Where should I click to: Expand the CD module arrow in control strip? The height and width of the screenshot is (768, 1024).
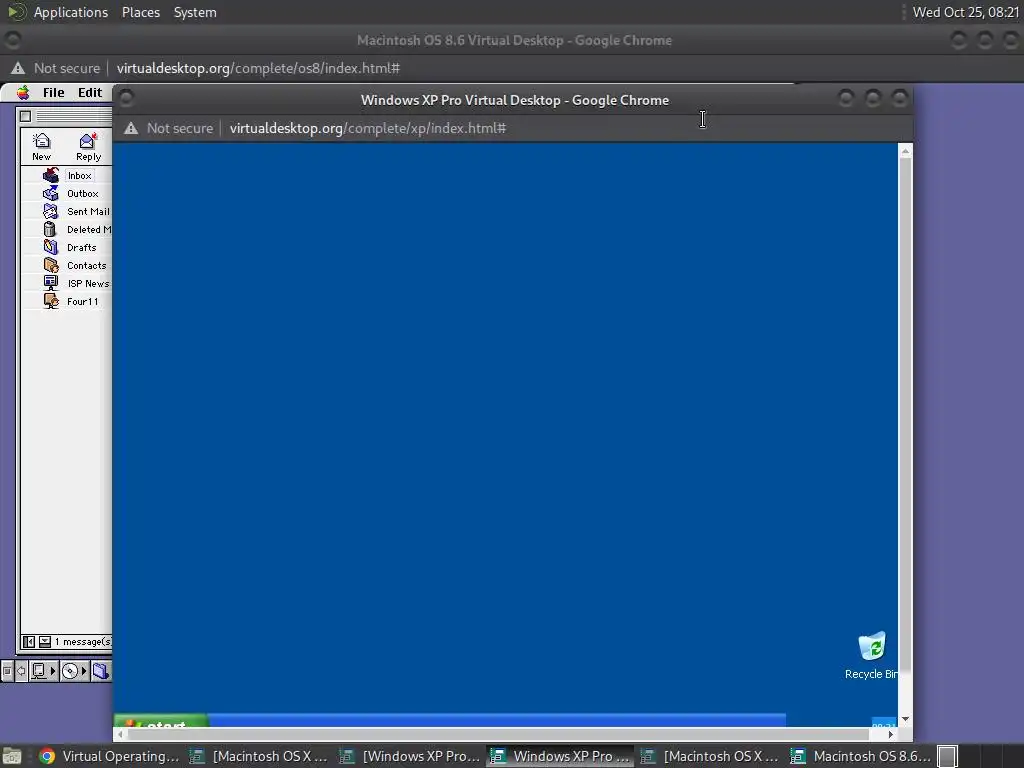click(84, 671)
